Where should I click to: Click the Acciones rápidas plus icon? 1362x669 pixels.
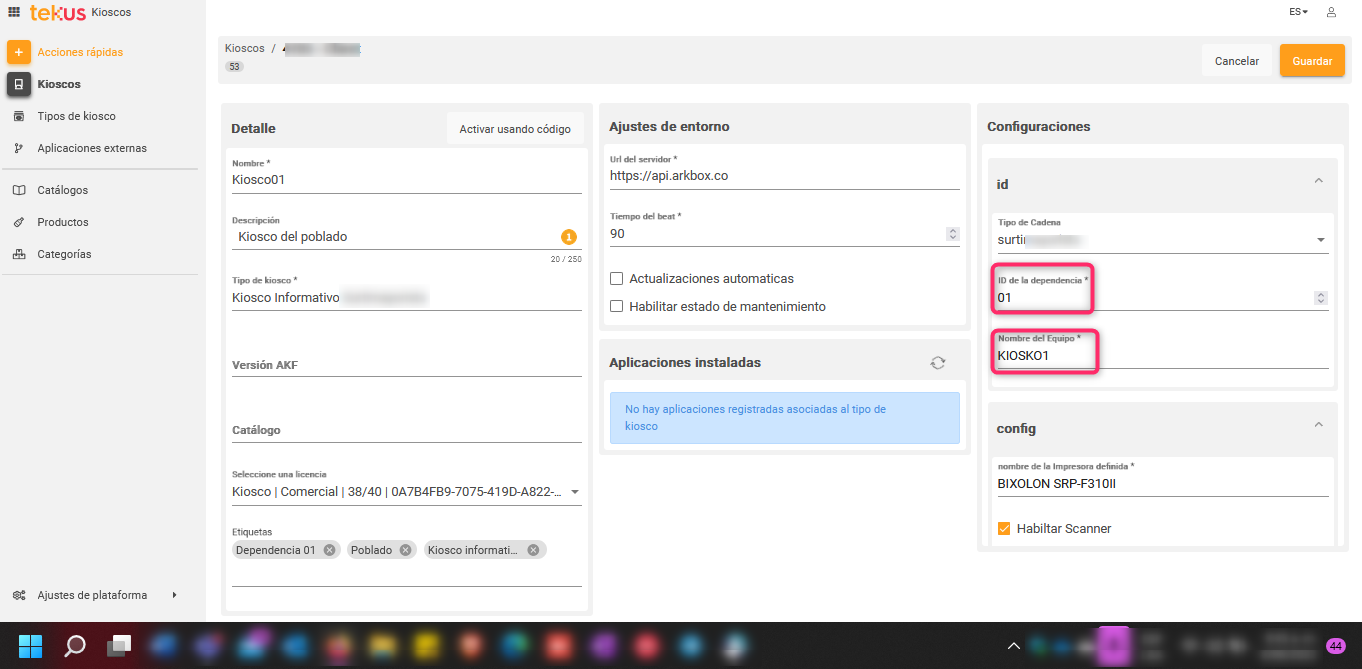pos(19,52)
